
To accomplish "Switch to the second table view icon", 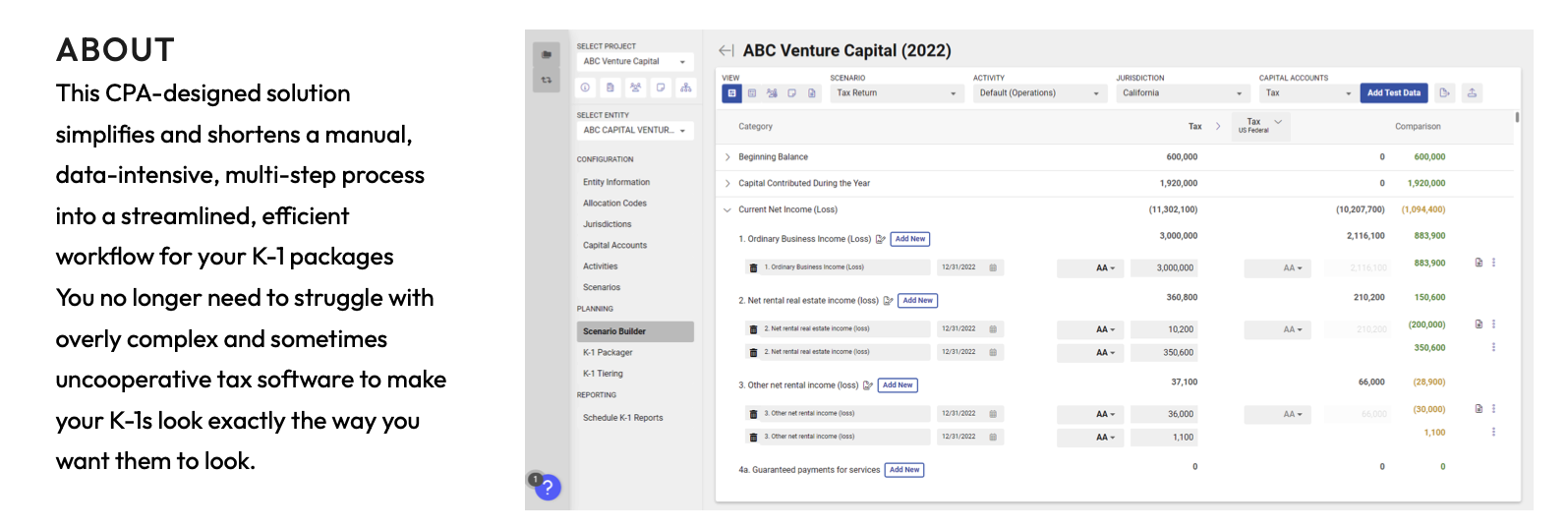I will pyautogui.click(x=752, y=93).
